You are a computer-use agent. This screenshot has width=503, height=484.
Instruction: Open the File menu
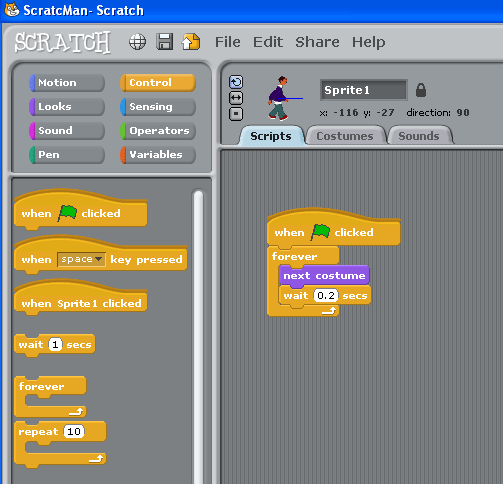(228, 42)
